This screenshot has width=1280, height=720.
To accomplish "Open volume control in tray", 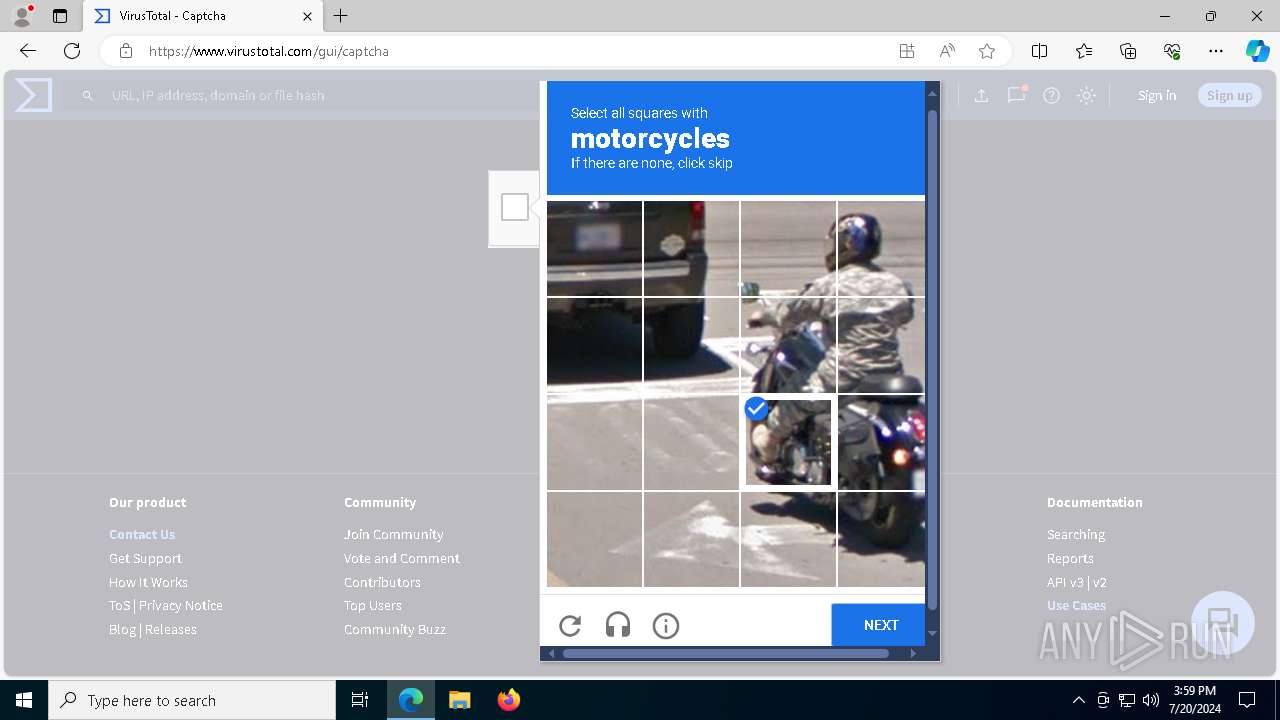I will [x=1151, y=700].
